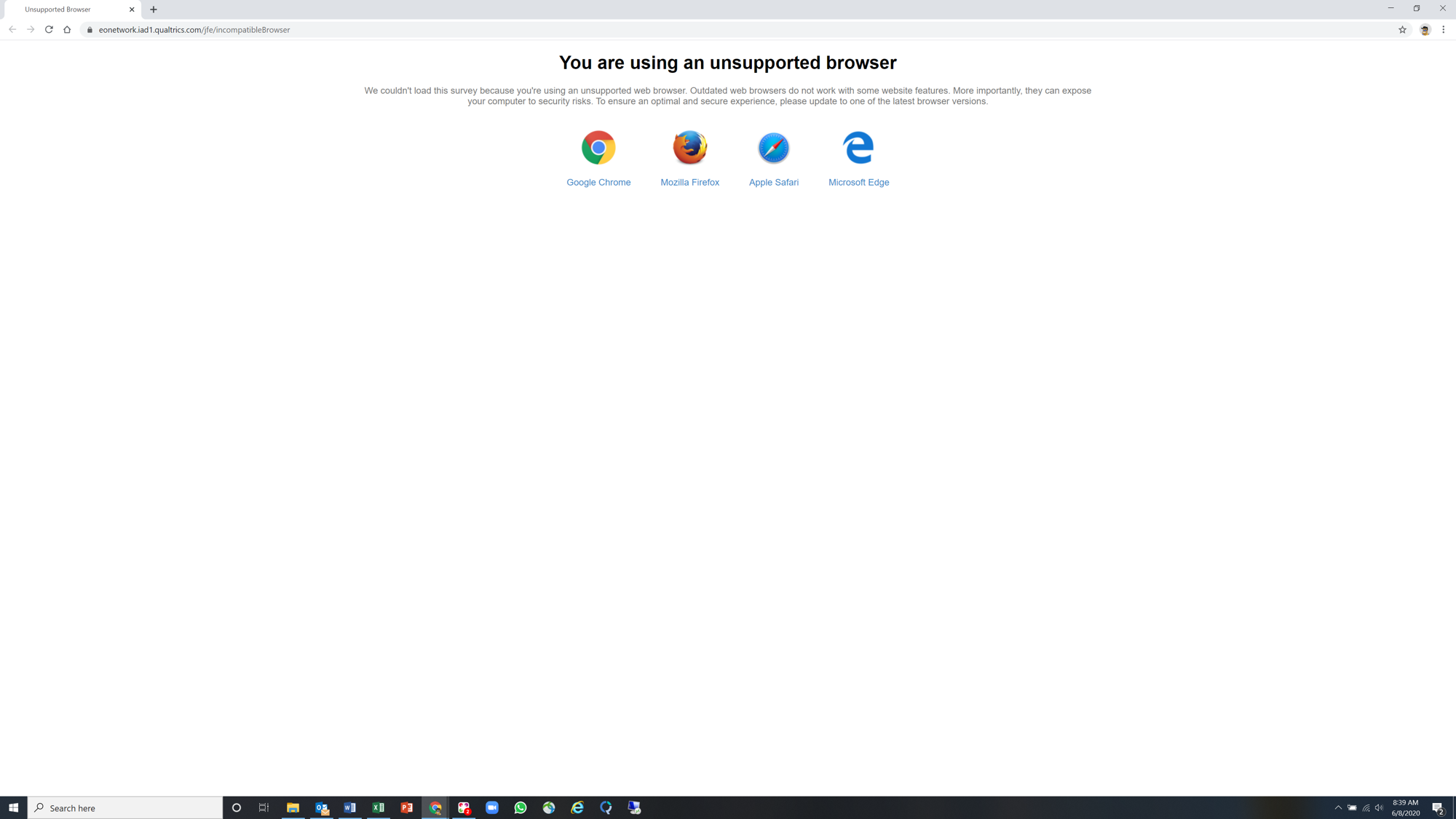Open a new browser tab
The height and width of the screenshot is (819, 1456).
pos(154,9)
